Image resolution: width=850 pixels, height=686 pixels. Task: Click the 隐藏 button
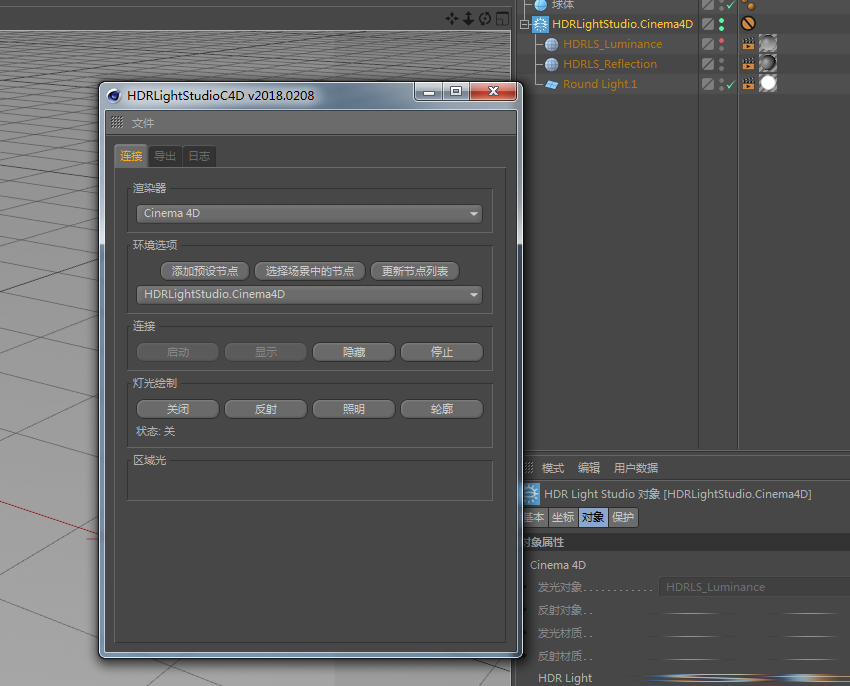[x=354, y=352]
